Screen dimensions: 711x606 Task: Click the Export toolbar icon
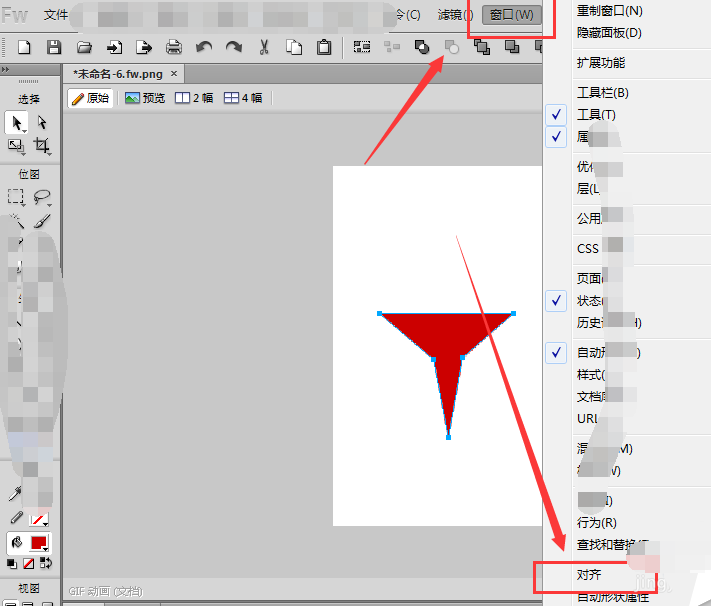coord(144,47)
